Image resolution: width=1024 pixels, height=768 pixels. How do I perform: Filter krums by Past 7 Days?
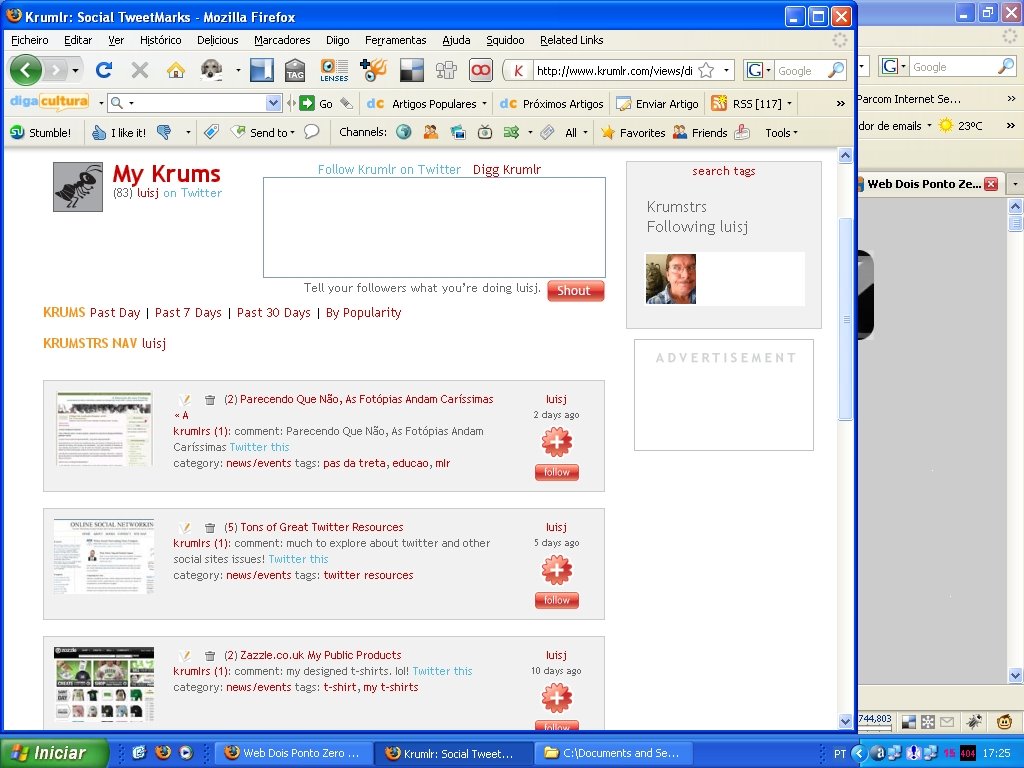(x=188, y=313)
